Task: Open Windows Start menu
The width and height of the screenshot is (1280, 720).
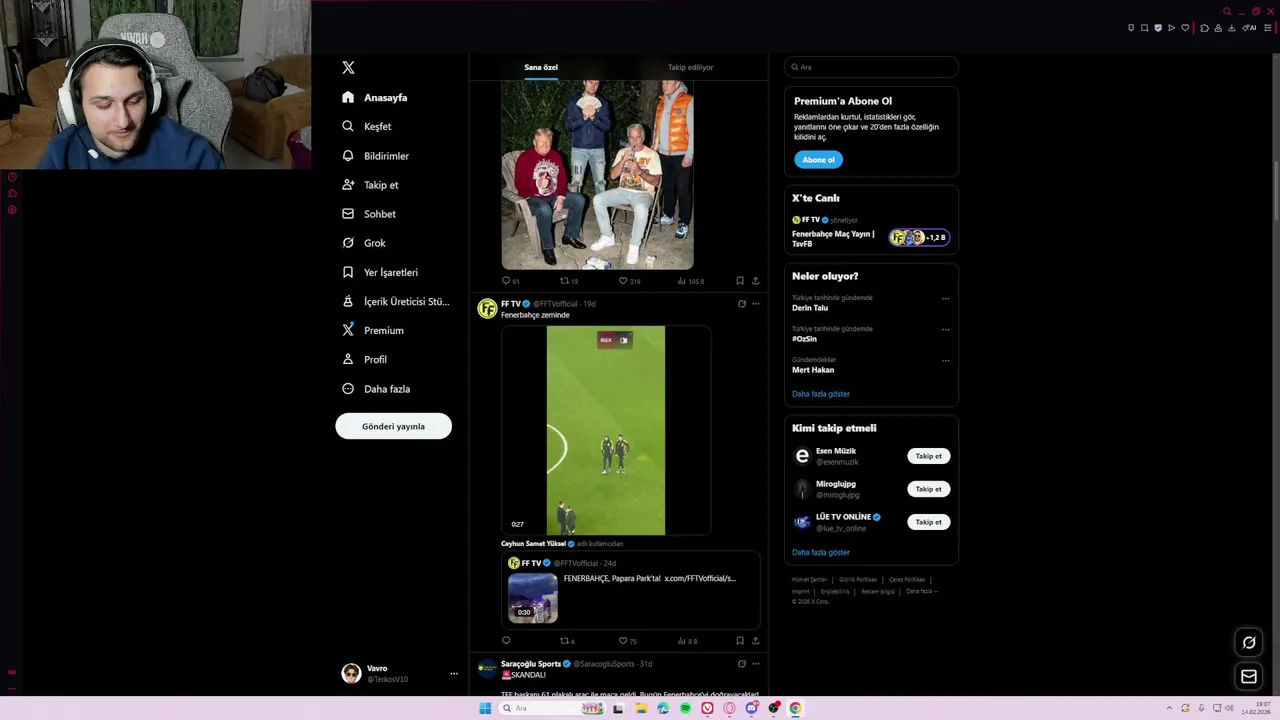Action: click(x=485, y=708)
